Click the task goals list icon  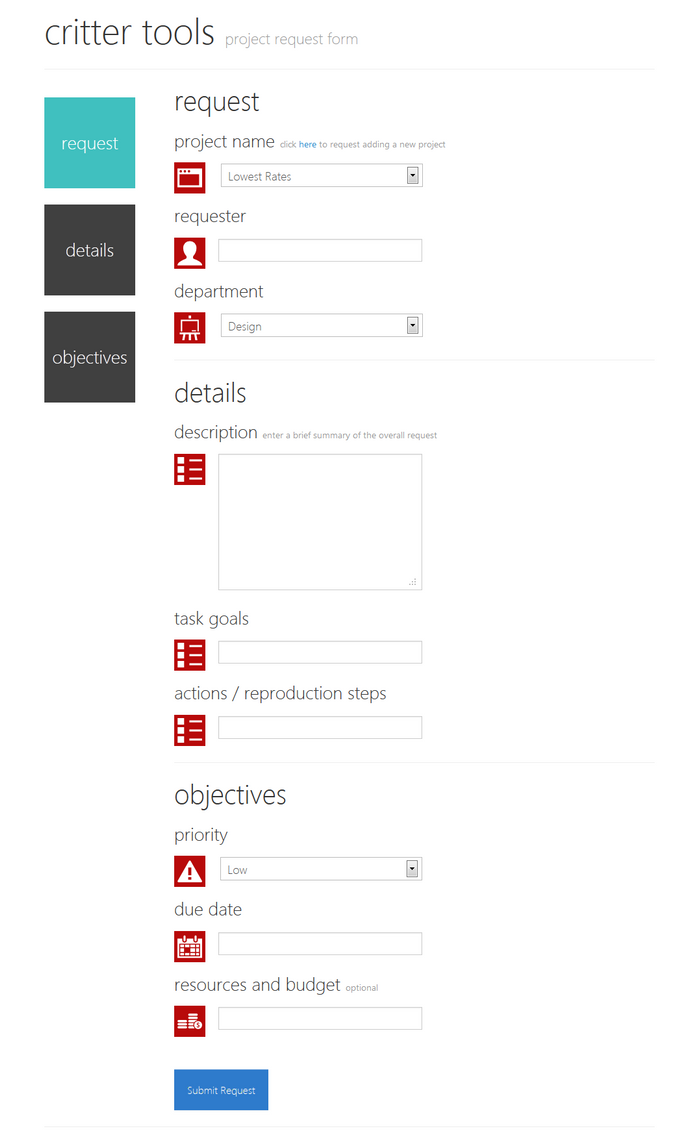pyautogui.click(x=190, y=655)
